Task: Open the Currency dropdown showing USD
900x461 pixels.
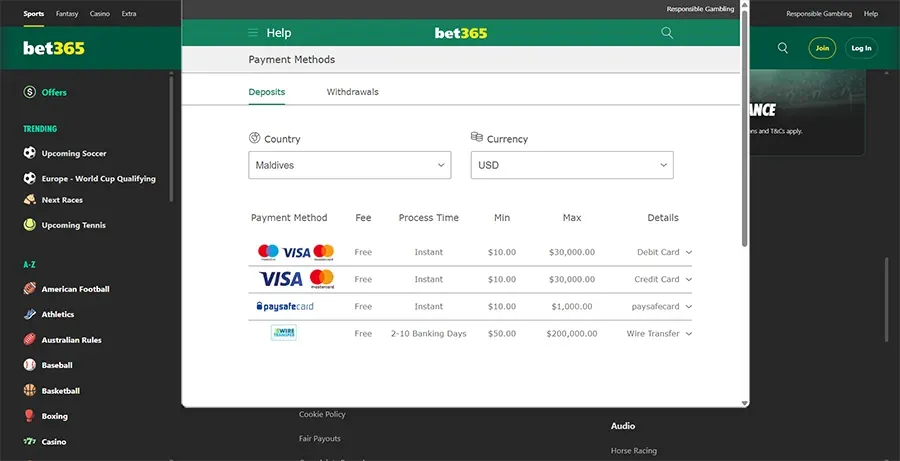Action: pos(572,165)
